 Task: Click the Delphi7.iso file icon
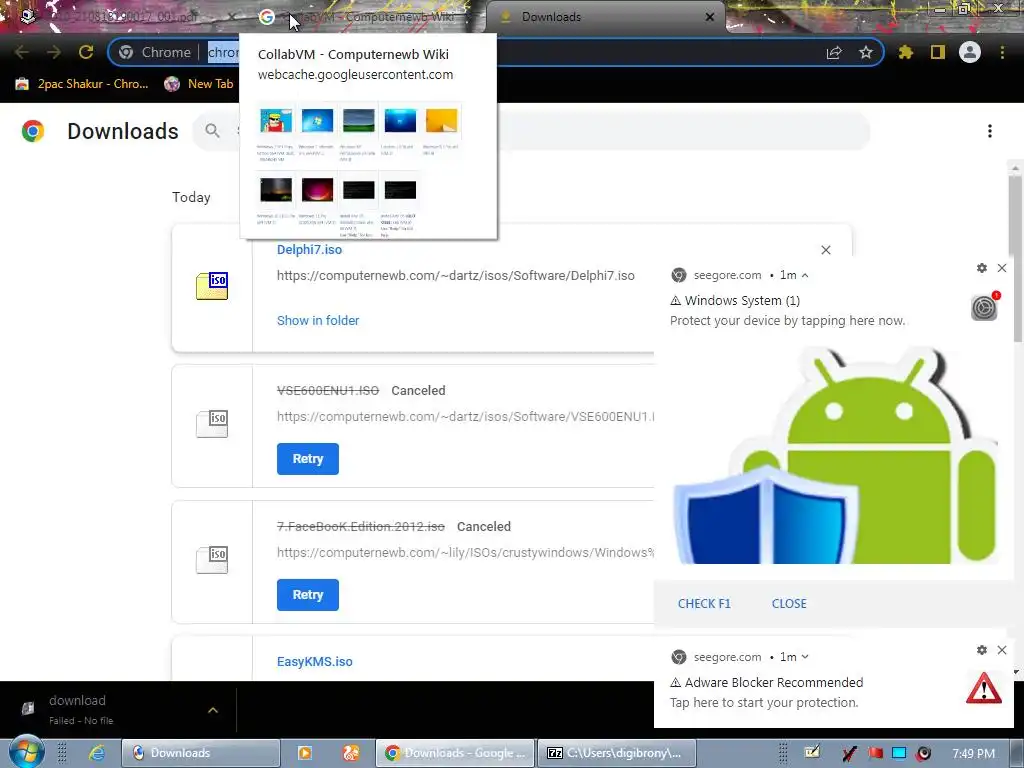click(x=212, y=286)
